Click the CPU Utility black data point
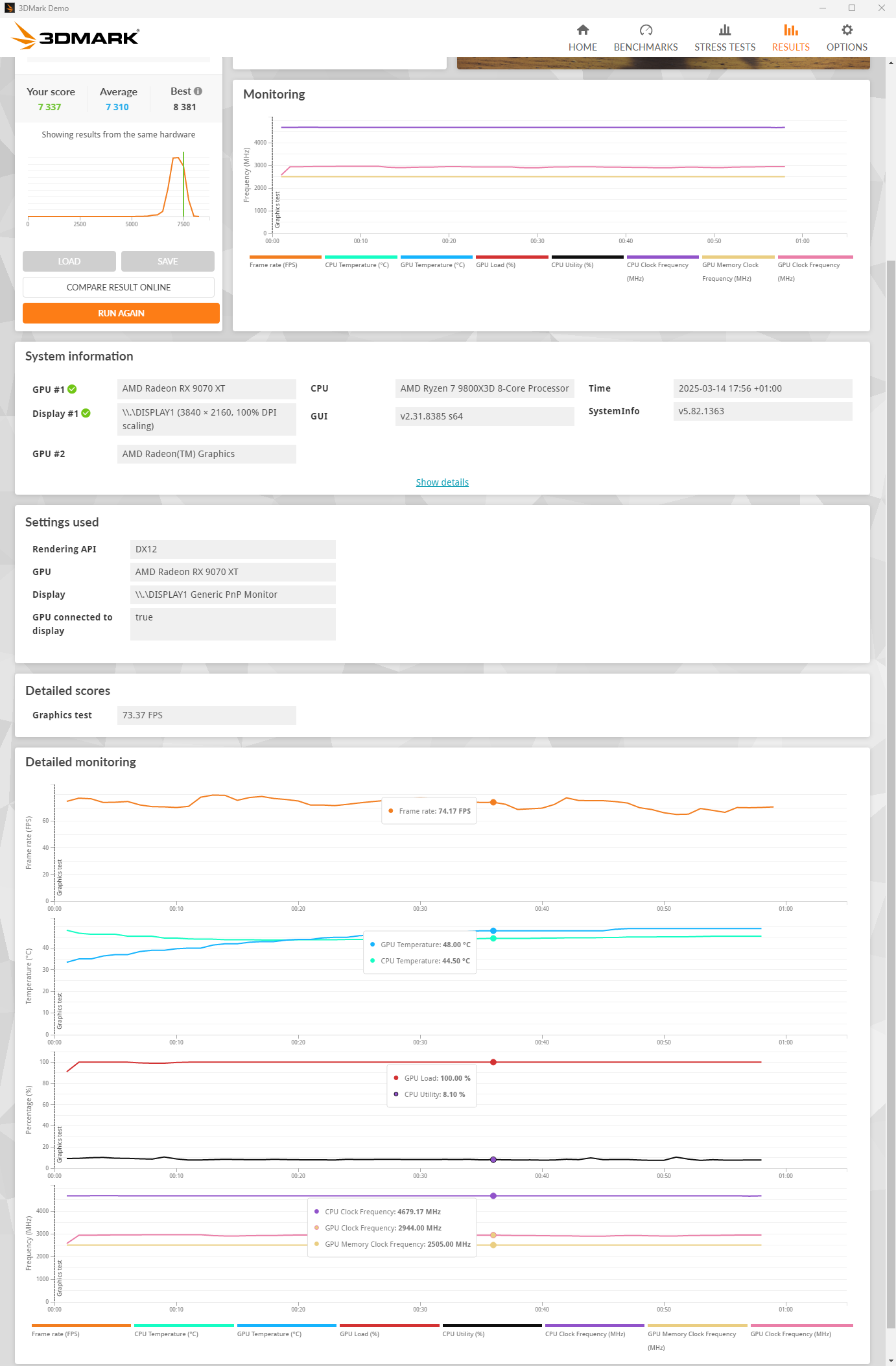 [x=493, y=1159]
